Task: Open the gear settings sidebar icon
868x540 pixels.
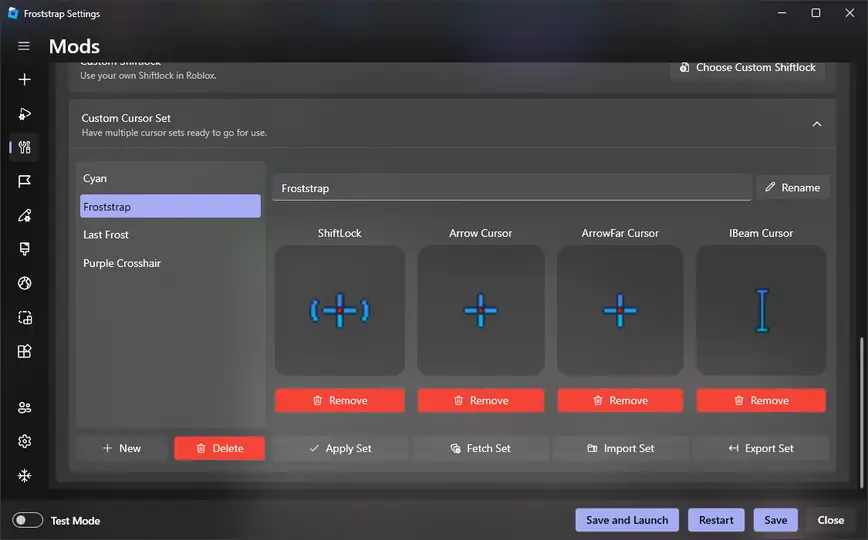Action: tap(24, 441)
